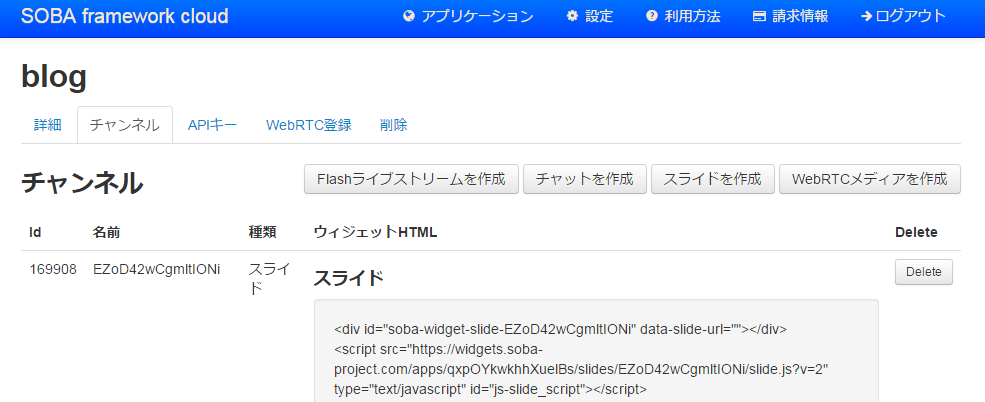Screen dimensions: 985x402
Task: Click the arrow icon beside ログアウト
Action: (x=867, y=16)
